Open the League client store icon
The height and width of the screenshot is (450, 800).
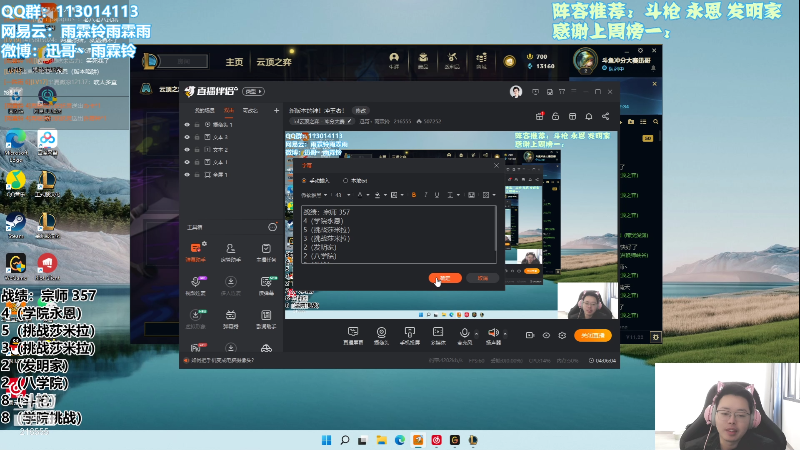click(x=481, y=61)
